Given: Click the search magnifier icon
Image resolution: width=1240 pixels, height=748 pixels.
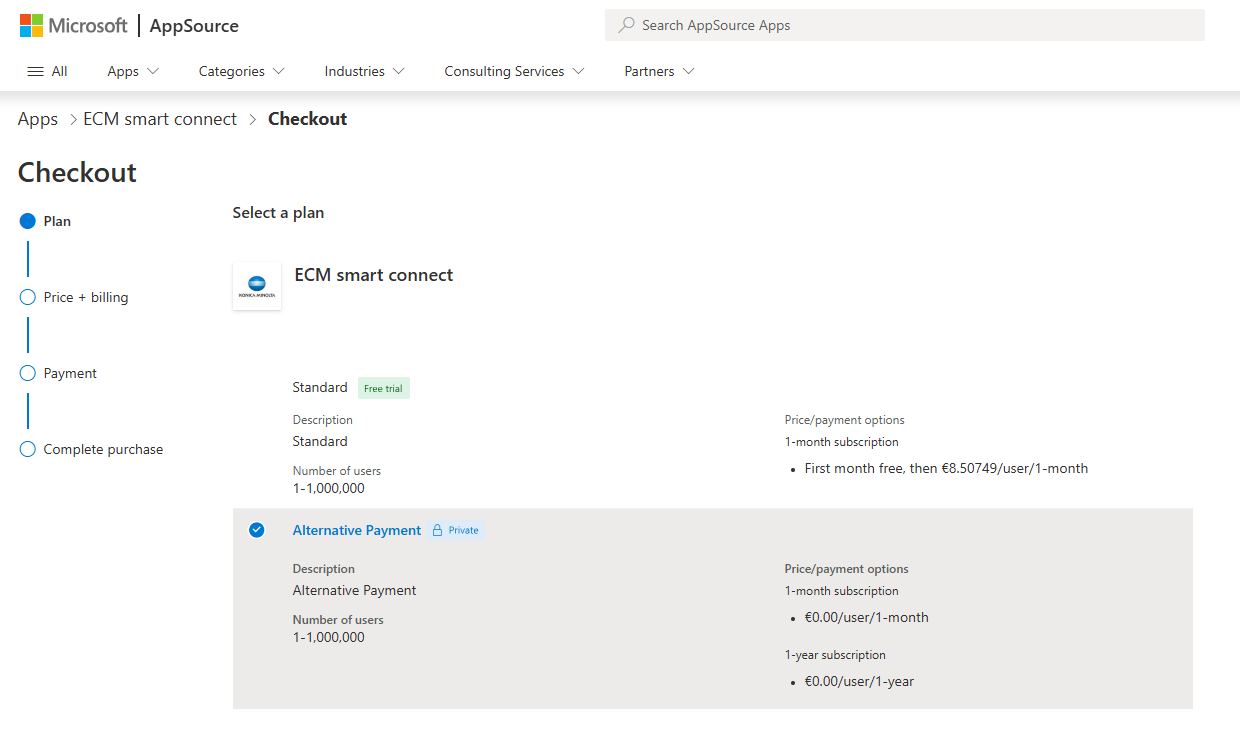Looking at the screenshot, I should (x=627, y=25).
